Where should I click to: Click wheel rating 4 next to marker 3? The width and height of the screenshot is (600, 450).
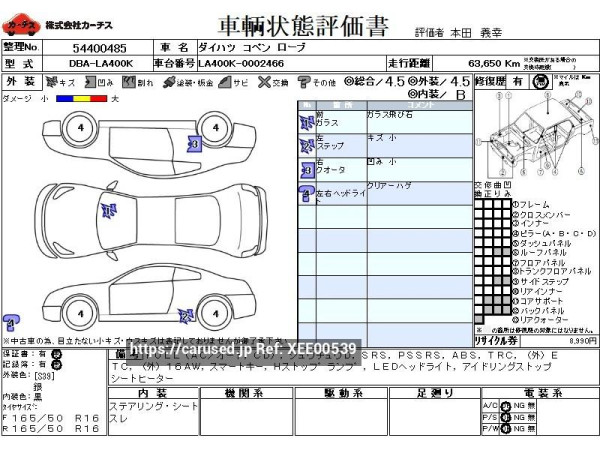pos(216,128)
